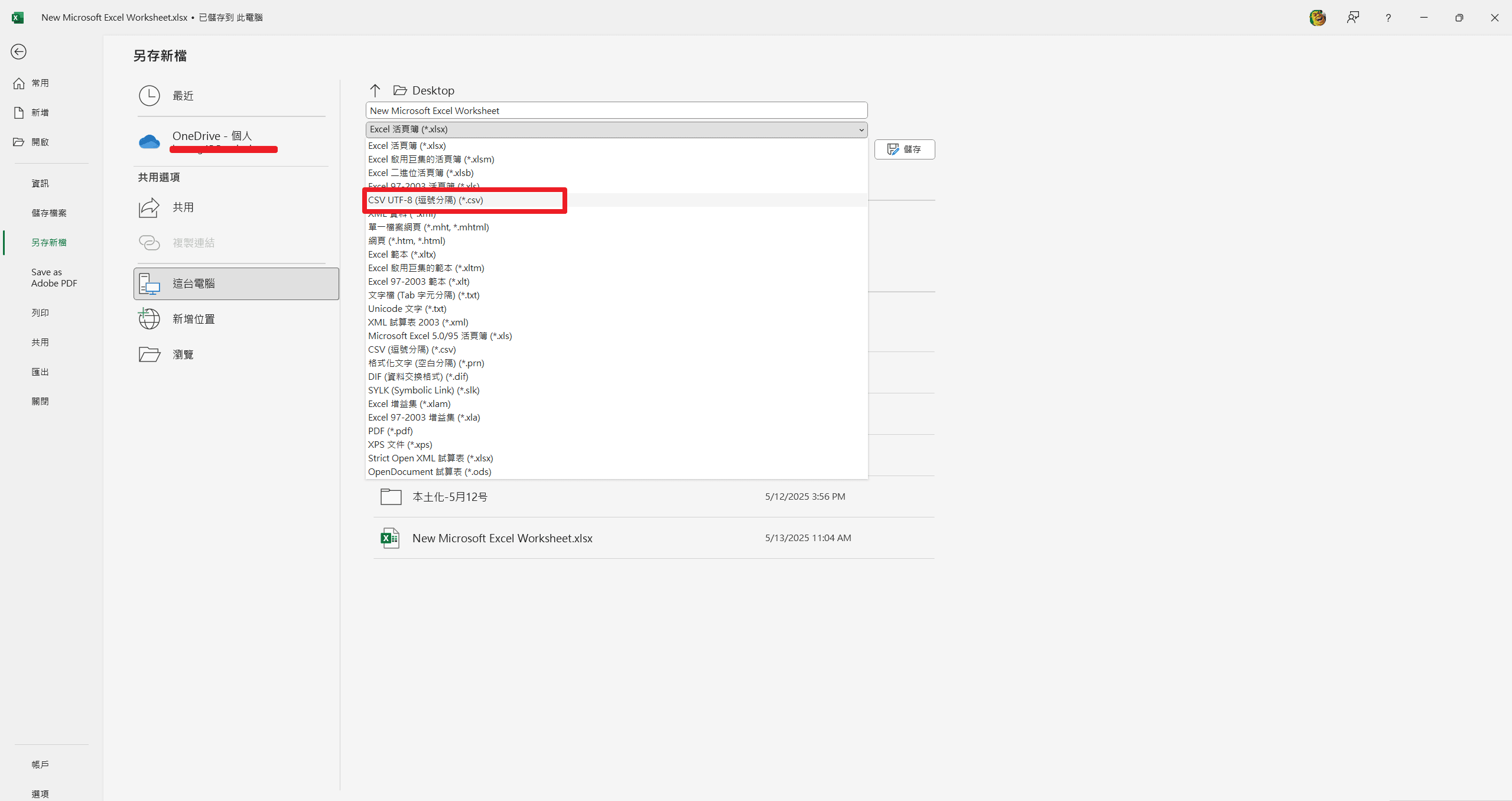The height and width of the screenshot is (801, 1512).
Task: Select 儲存檔案 in the sidebar
Action: (49, 213)
